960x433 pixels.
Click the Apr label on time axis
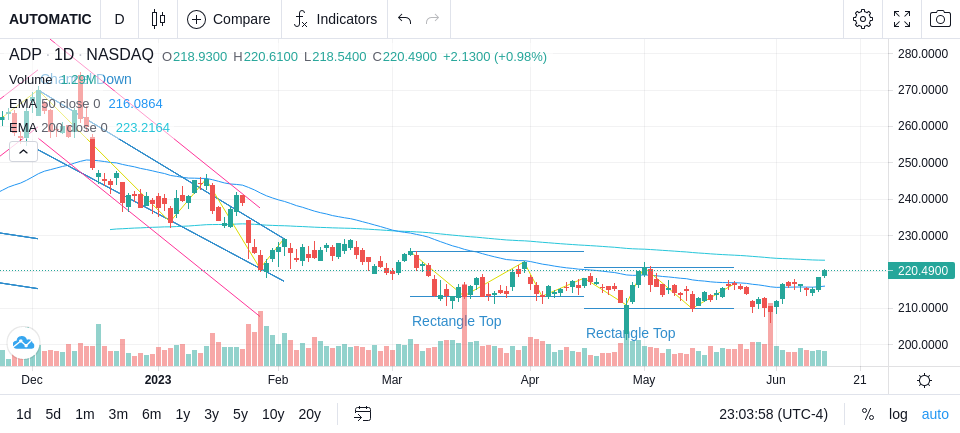[x=530, y=380]
